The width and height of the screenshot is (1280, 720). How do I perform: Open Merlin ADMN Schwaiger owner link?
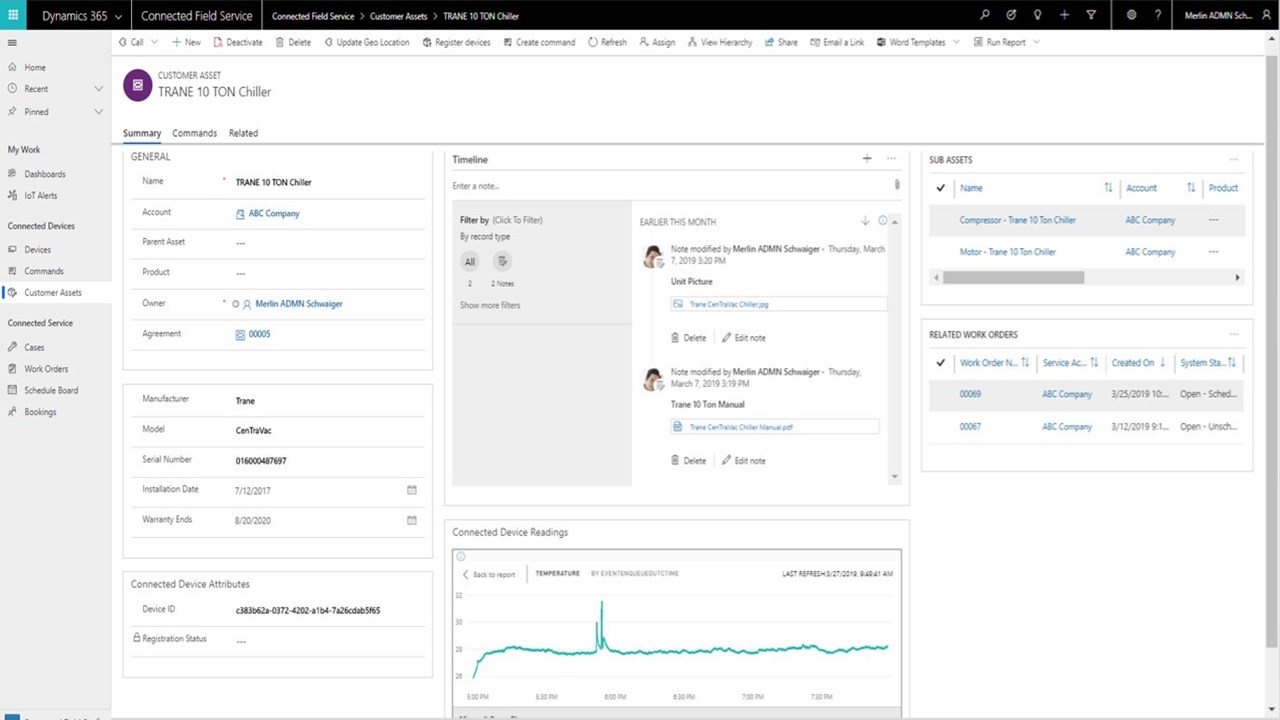[298, 304]
